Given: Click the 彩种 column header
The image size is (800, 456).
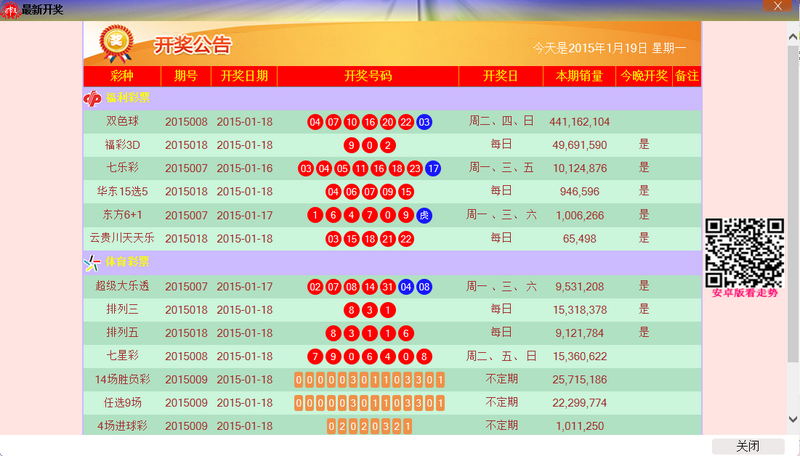Looking at the screenshot, I should click(x=122, y=76).
